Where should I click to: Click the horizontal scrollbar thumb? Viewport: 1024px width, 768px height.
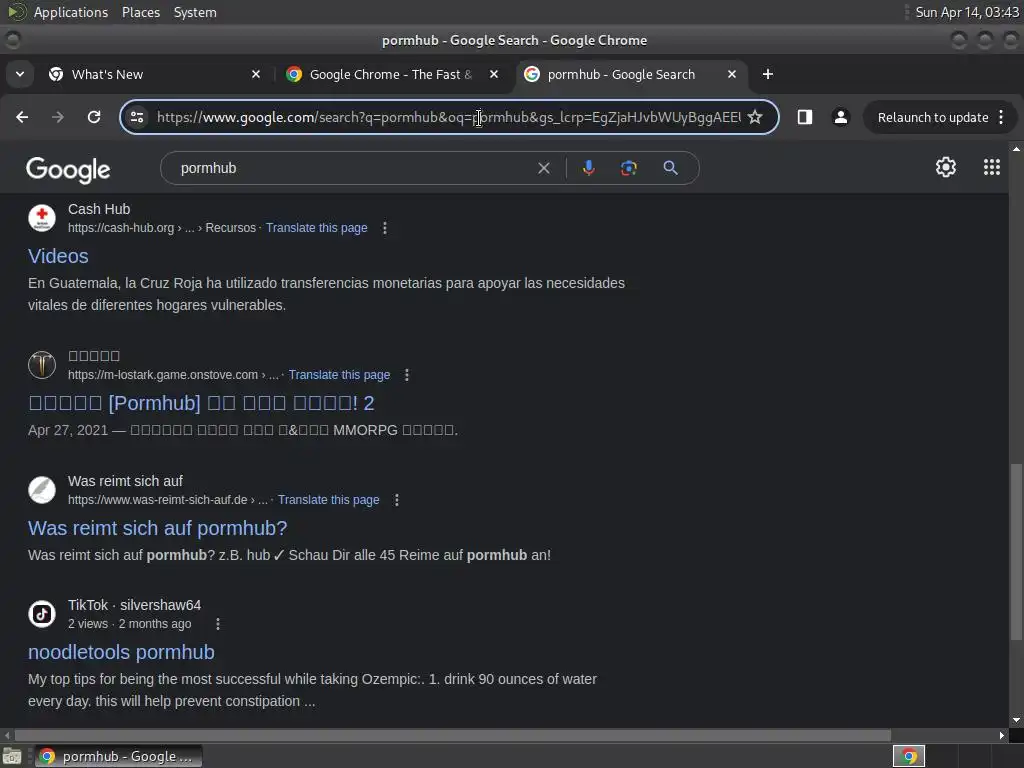tap(453, 735)
